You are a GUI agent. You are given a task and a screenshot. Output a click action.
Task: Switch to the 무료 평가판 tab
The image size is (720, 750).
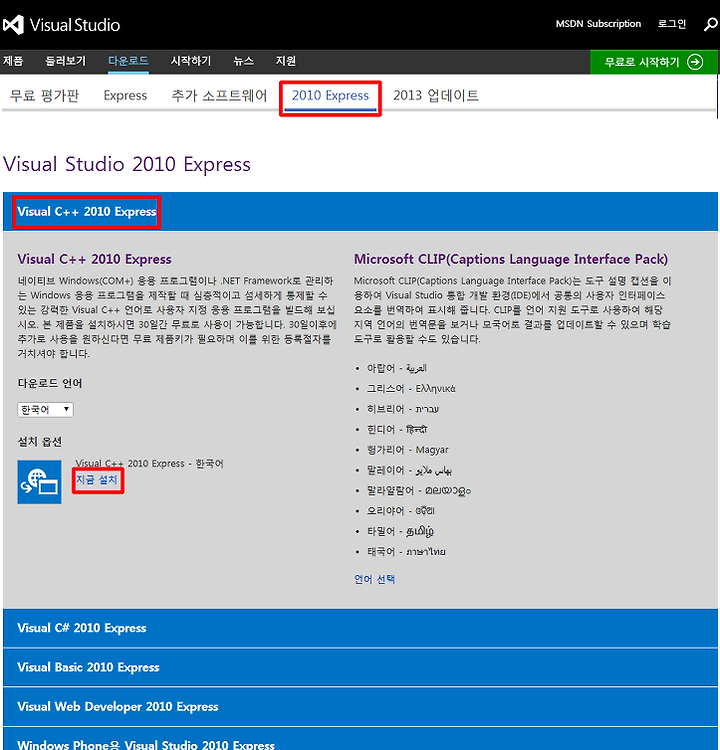(x=44, y=96)
